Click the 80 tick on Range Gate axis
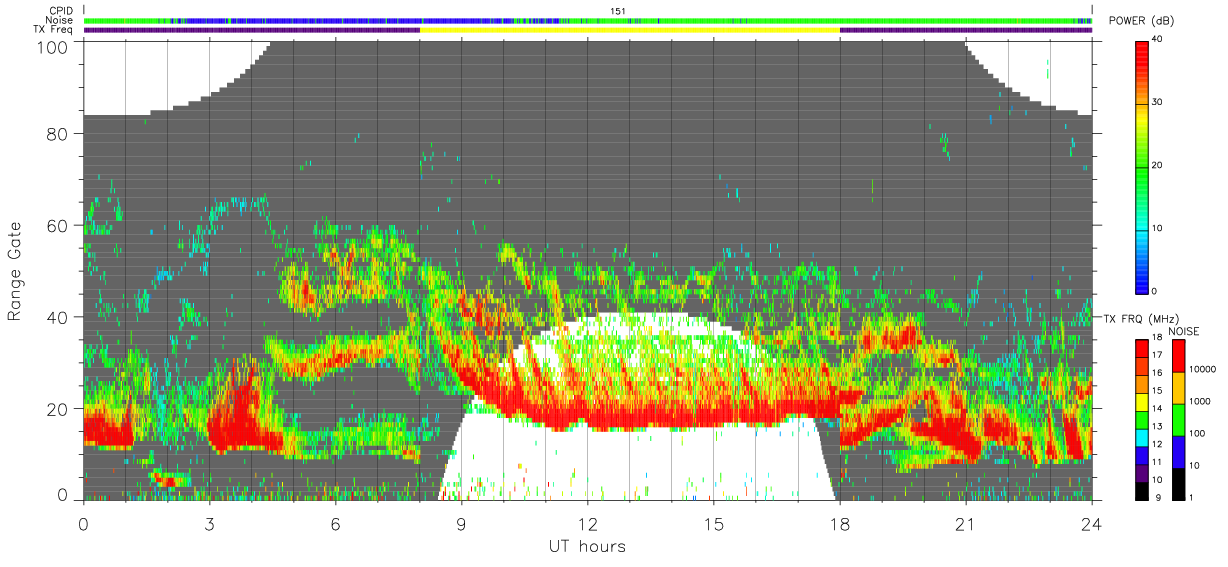This screenshot has width=1228, height=567. tap(59, 134)
